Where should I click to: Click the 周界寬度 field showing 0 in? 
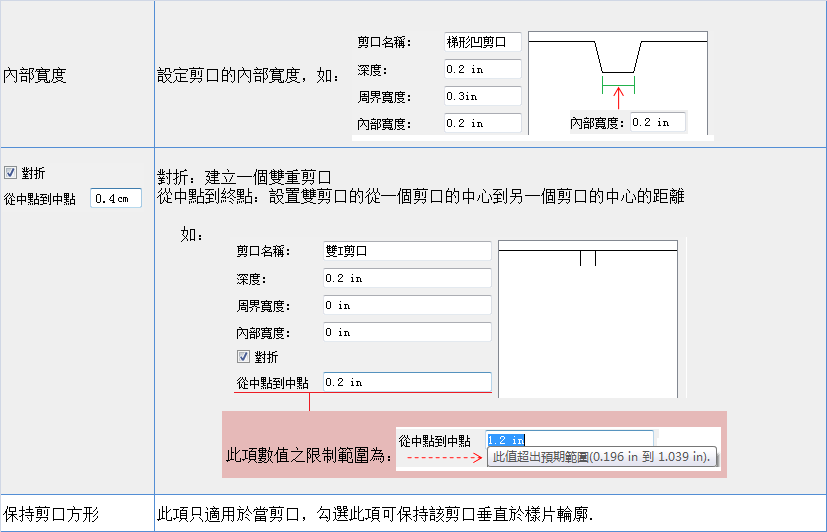[x=406, y=305]
